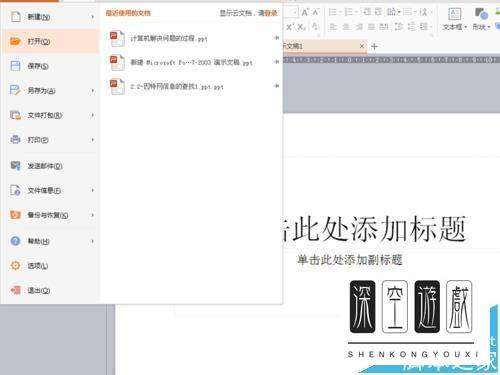Viewport: 500px width, 375px height.
Task: Click the horizontal ruler above the slide
Action: tap(392, 59)
